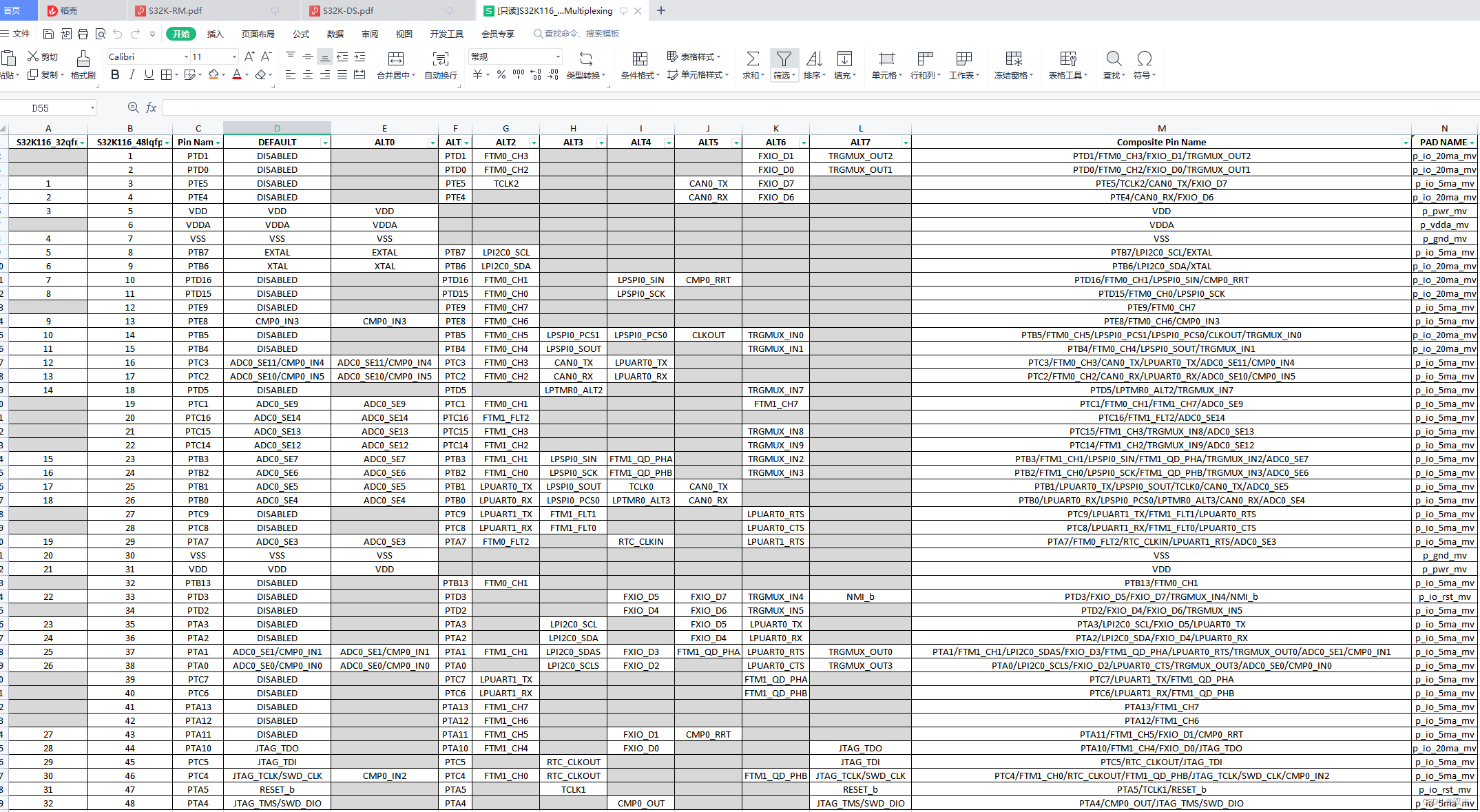Click the AutoSum (求和) sigma icon
Screen dimensions: 1480x812
pyautogui.click(x=753, y=59)
